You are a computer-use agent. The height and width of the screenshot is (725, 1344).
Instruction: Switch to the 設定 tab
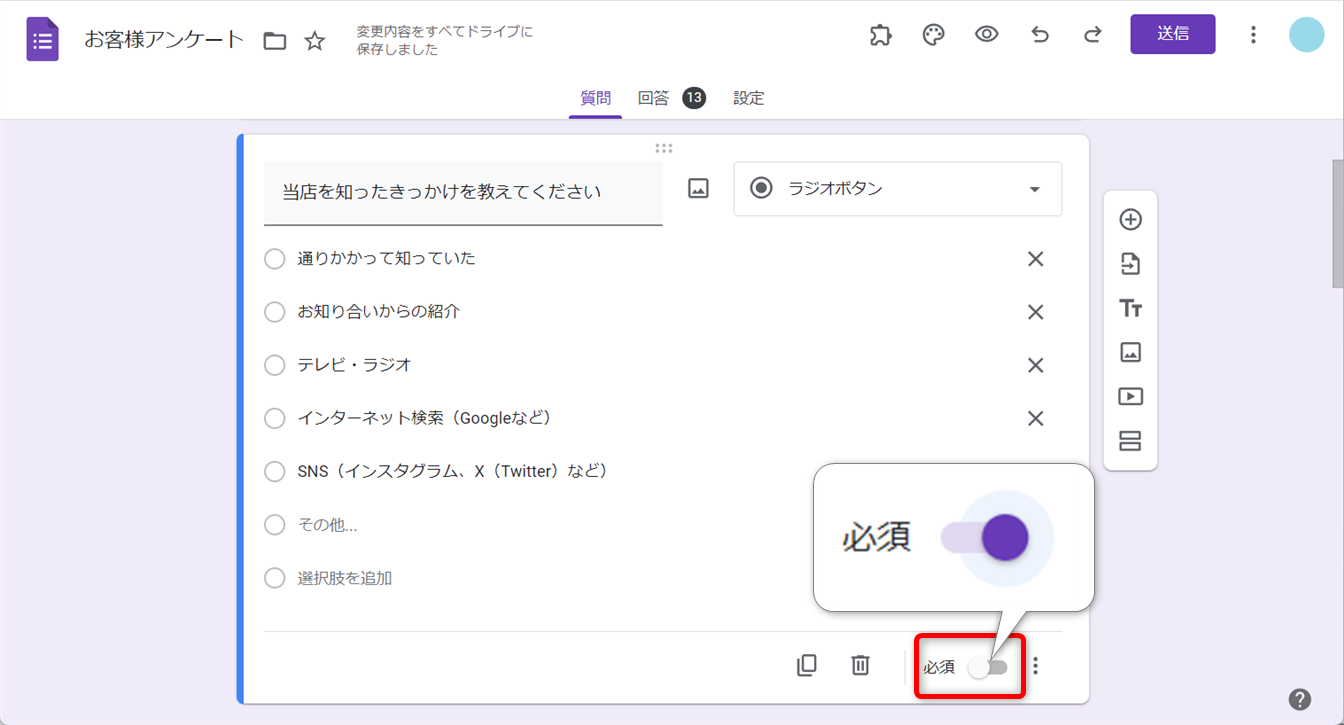pyautogui.click(x=748, y=98)
